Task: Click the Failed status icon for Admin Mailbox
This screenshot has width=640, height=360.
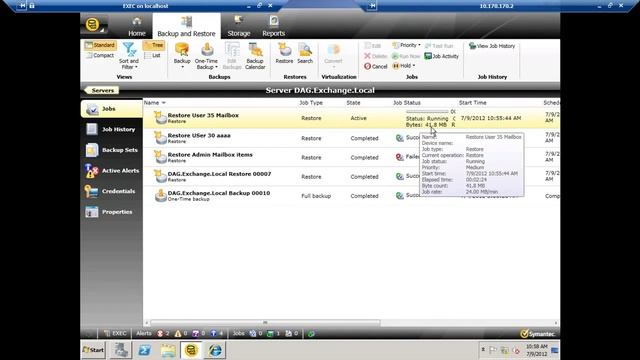Action: pos(400,157)
